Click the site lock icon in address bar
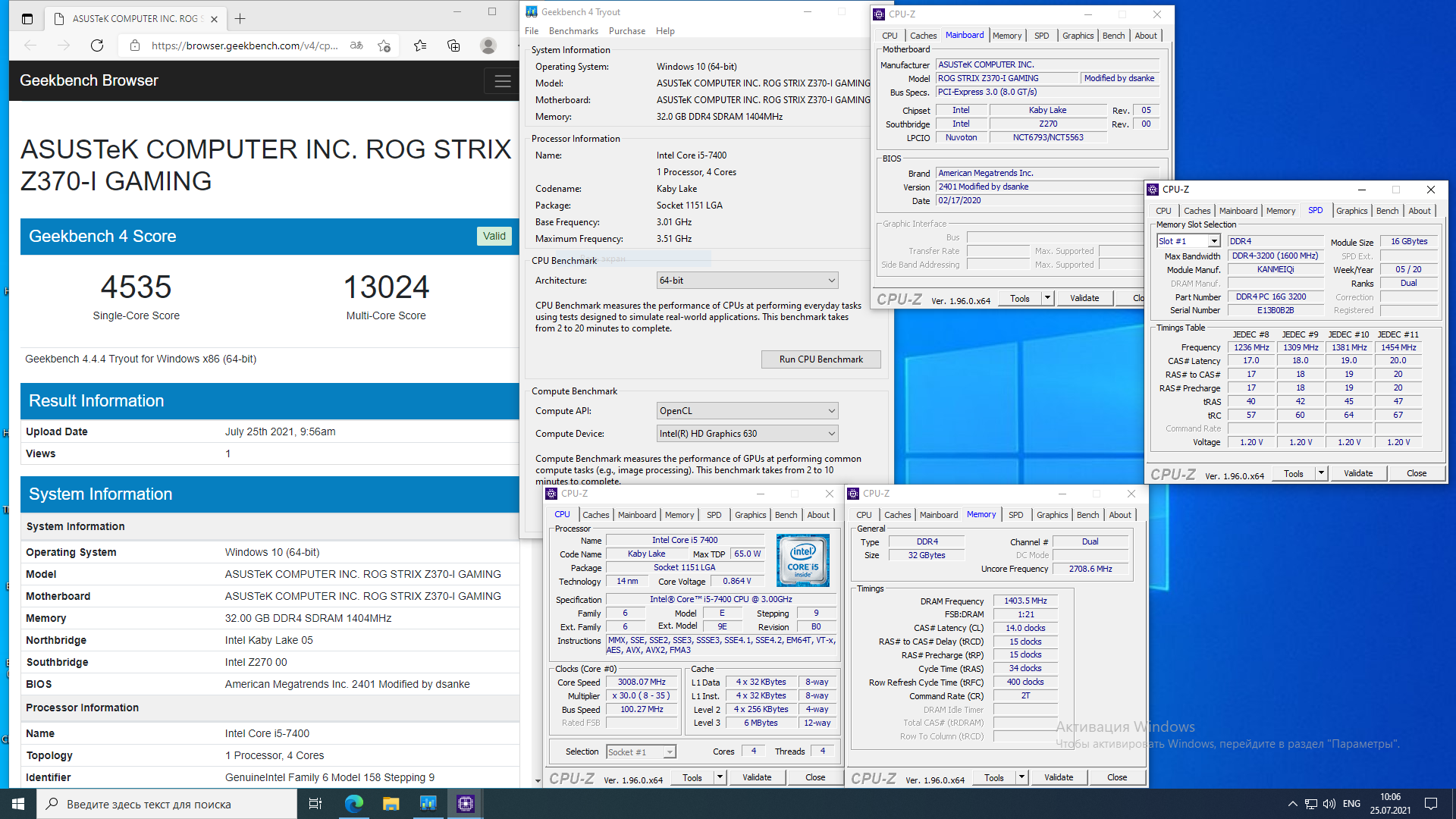 (135, 45)
